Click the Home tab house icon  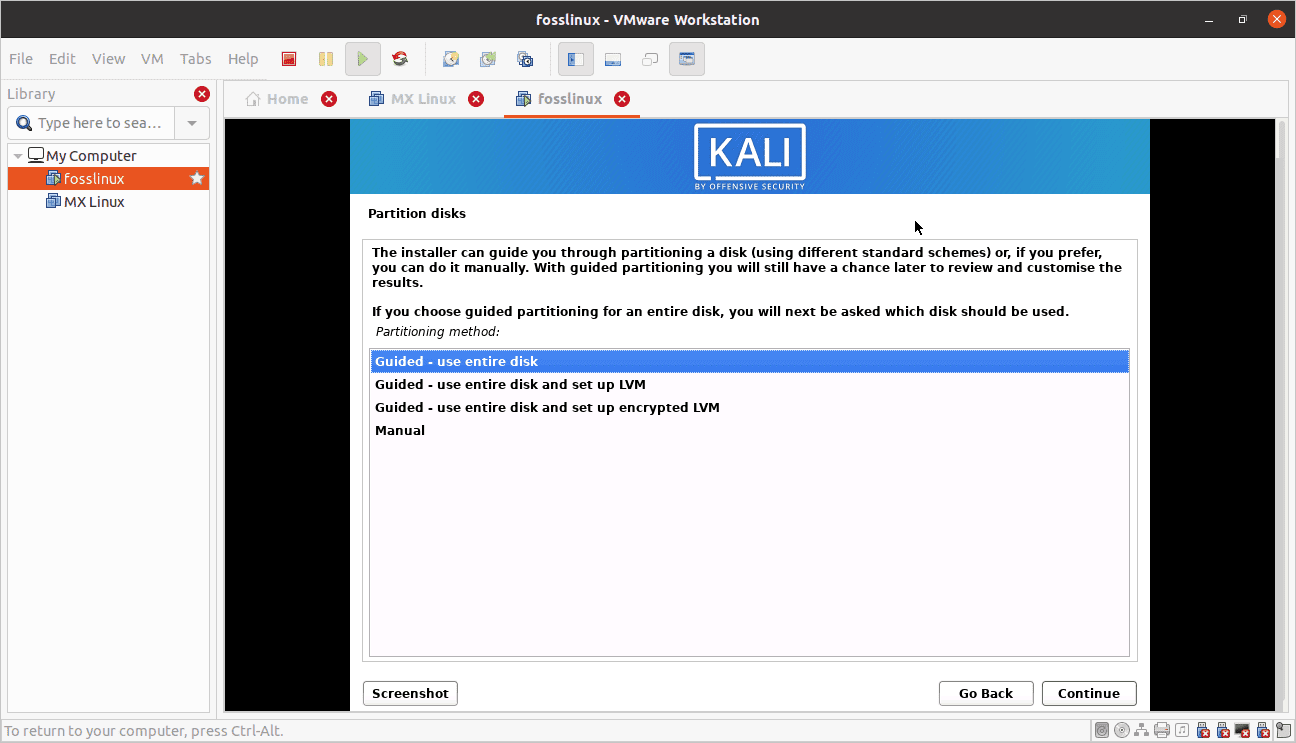point(253,99)
